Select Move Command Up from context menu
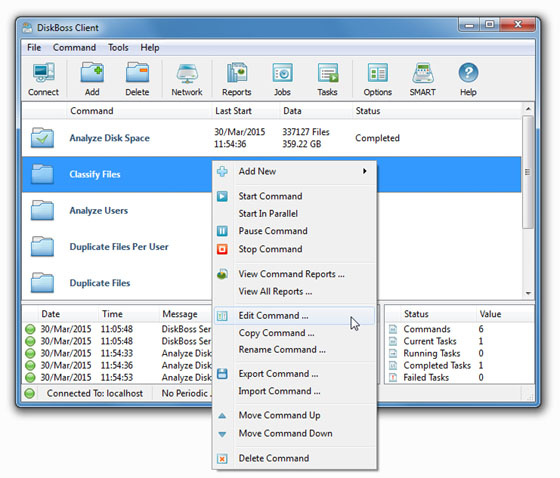 [295, 415]
